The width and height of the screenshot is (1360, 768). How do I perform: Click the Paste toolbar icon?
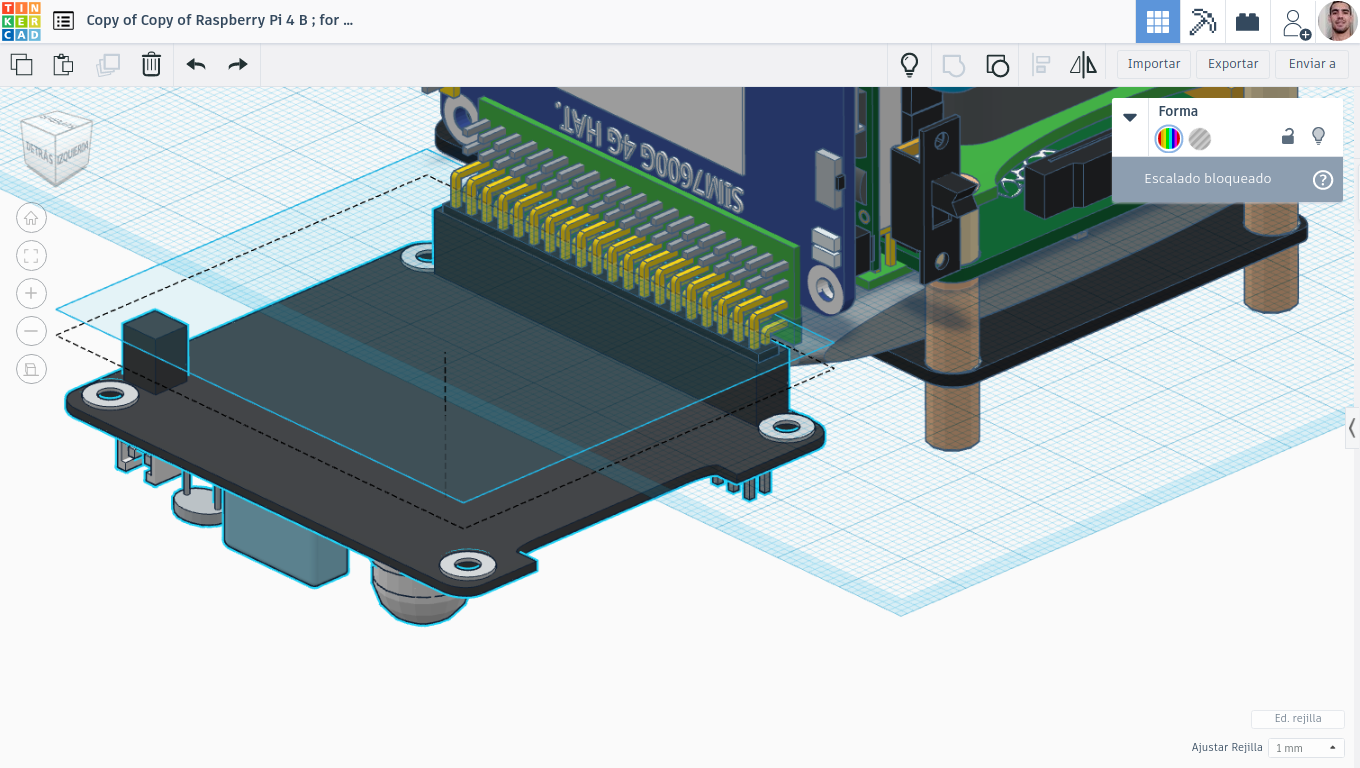pos(63,65)
